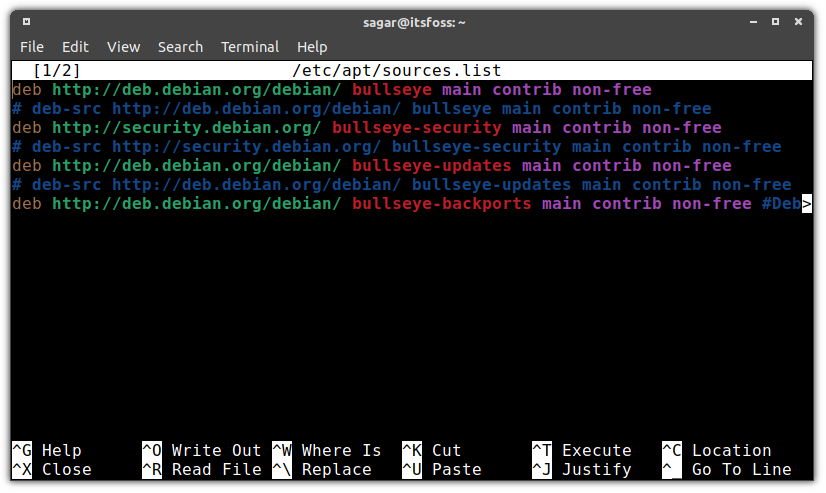Open the Terminal menu
This screenshot has height=493, width=826.
[x=250, y=47]
